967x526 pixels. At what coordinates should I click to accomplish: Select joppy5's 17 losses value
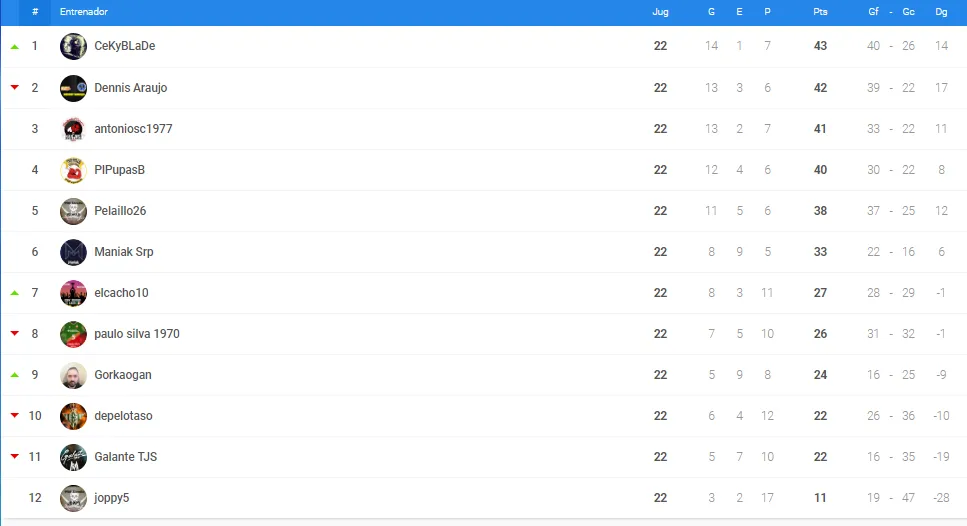click(767, 498)
